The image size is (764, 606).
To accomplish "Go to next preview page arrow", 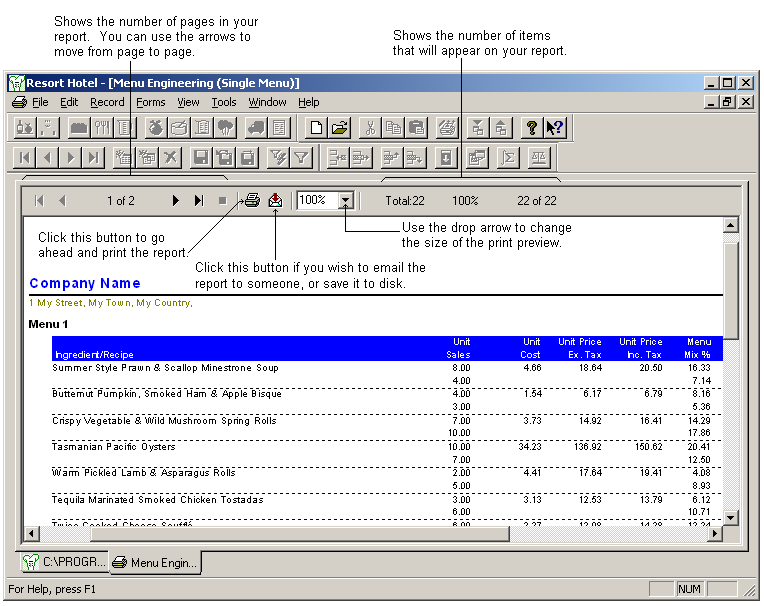I will point(176,200).
